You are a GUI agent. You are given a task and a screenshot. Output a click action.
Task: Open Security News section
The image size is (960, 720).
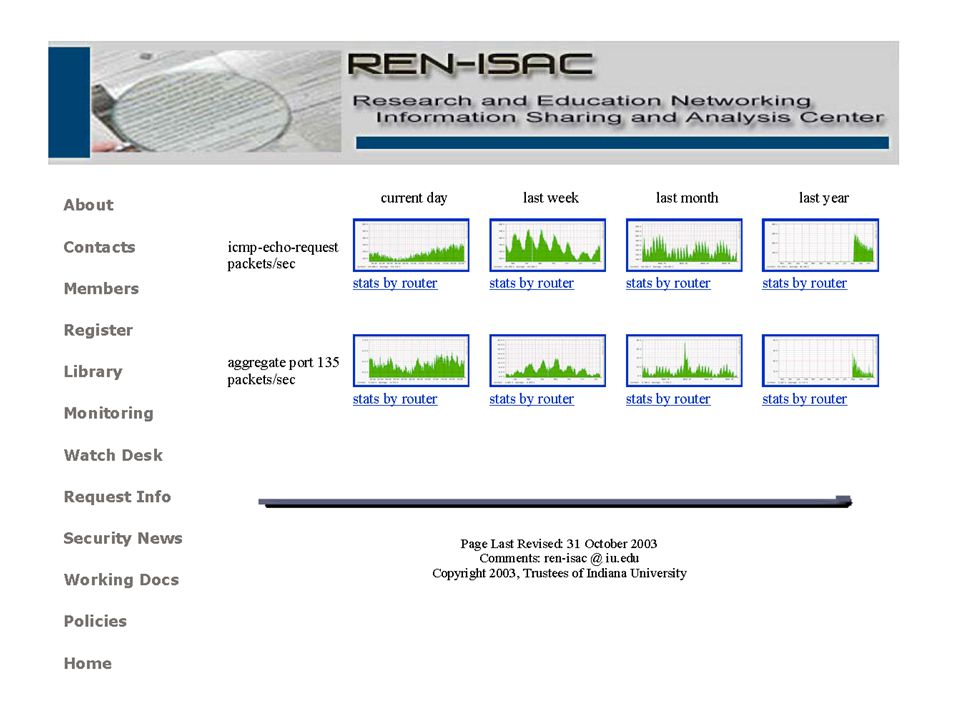(x=123, y=538)
